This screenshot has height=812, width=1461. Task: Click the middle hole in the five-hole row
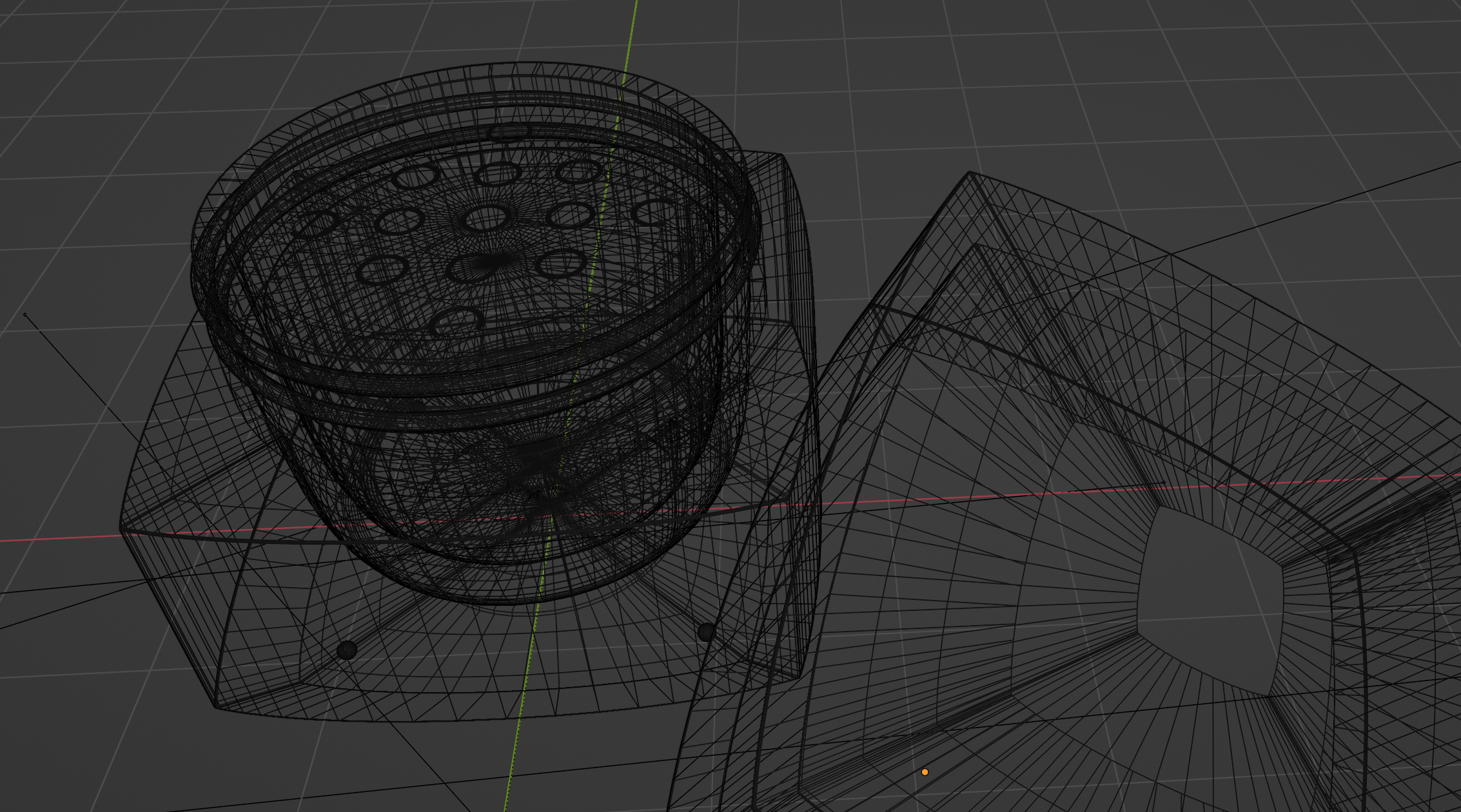point(485,218)
